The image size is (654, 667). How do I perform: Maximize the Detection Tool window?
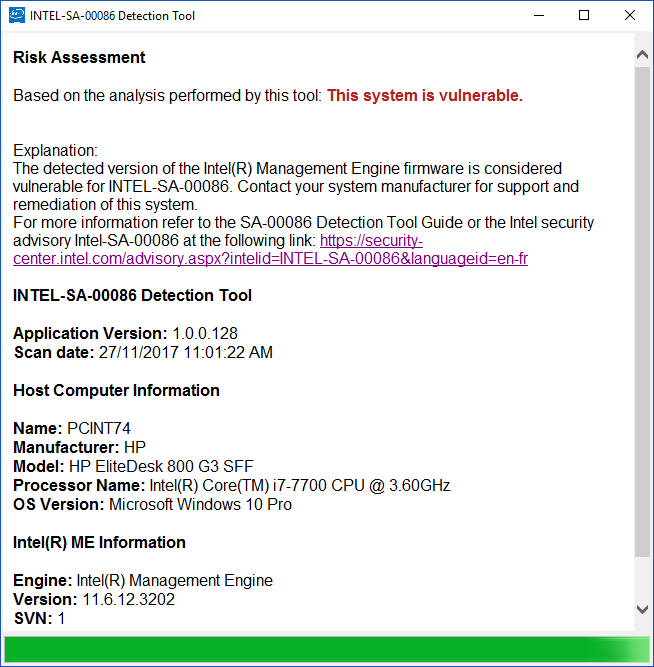pyautogui.click(x=584, y=16)
